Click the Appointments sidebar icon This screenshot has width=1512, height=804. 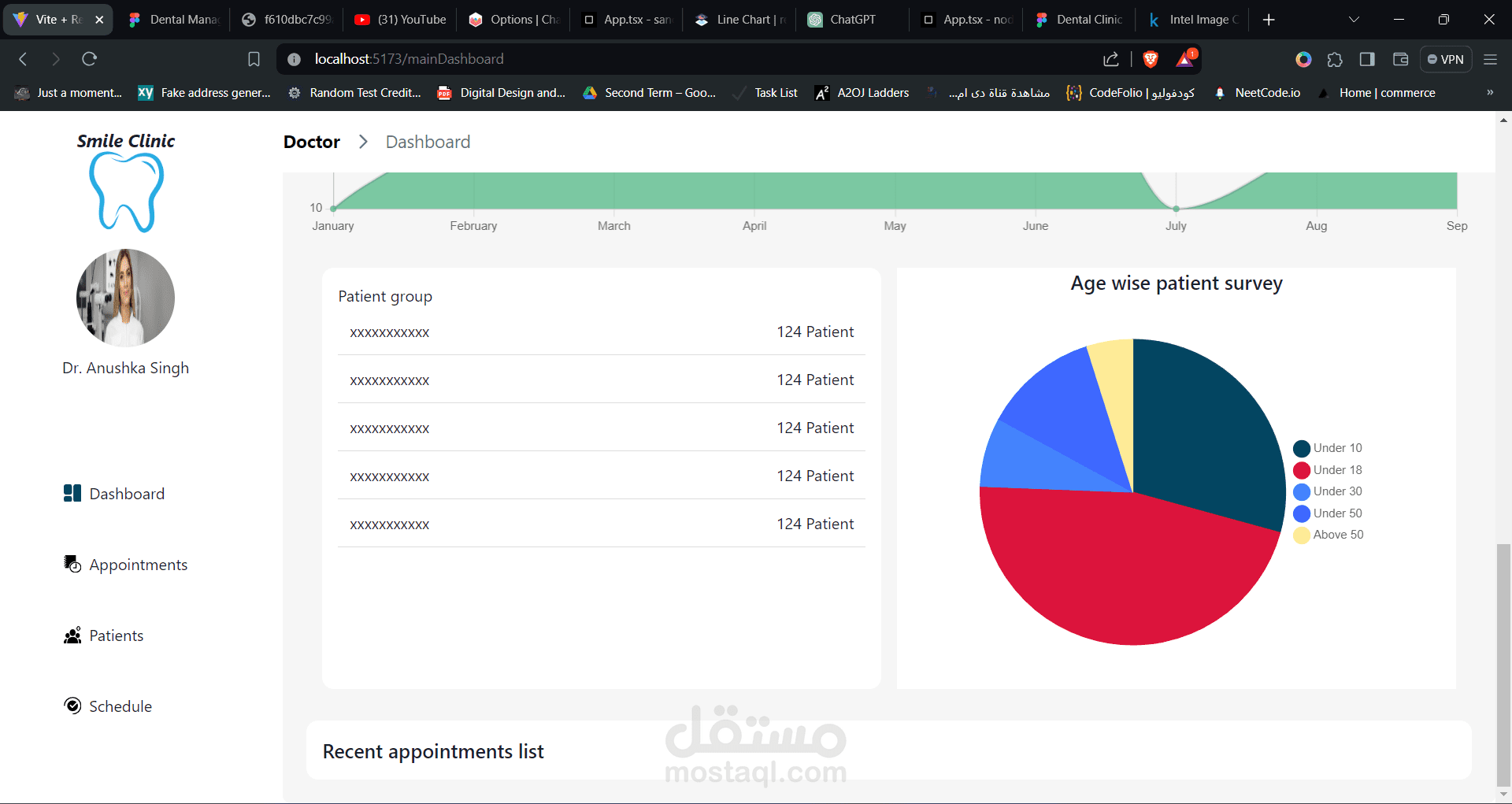pyautogui.click(x=72, y=564)
